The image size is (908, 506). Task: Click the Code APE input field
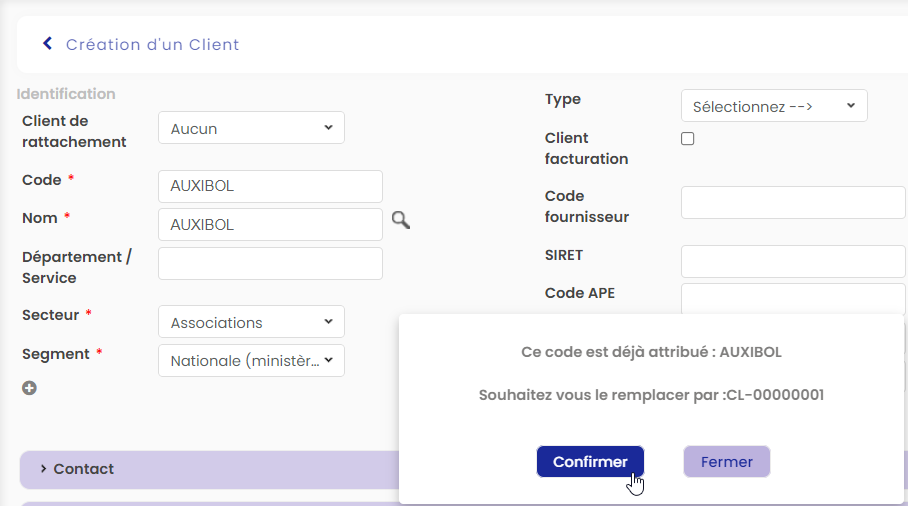pyautogui.click(x=792, y=298)
